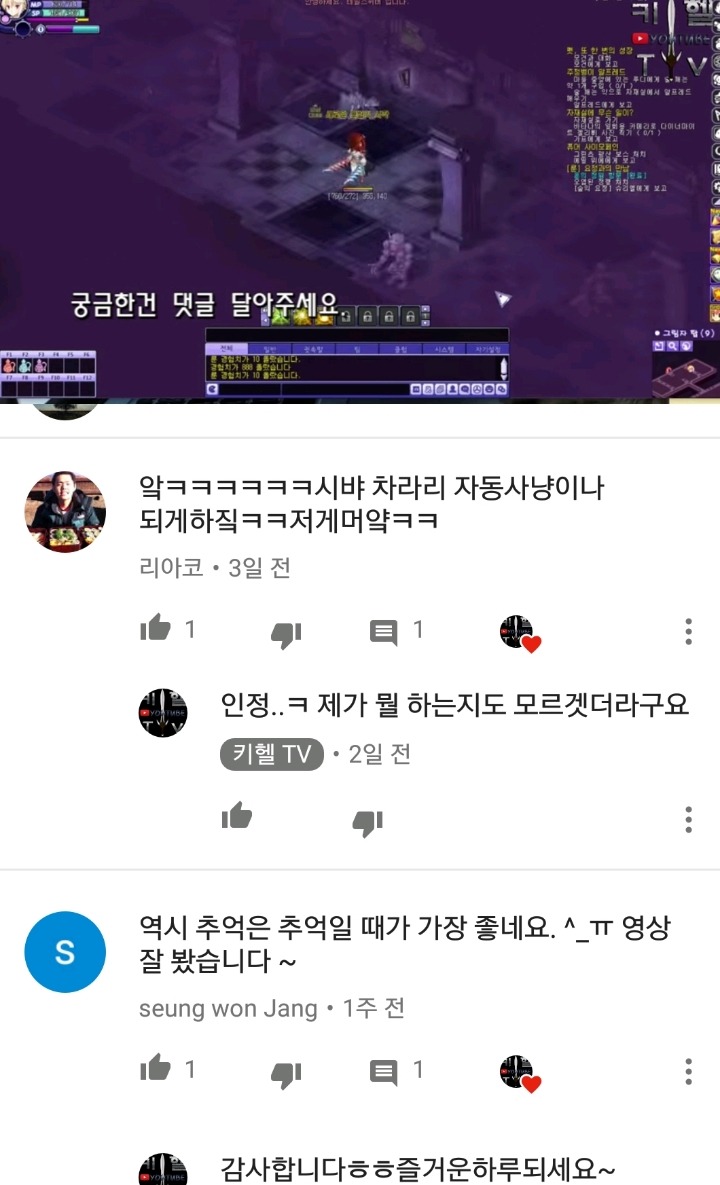Open reply thread on seung won Jang's comment
The height and width of the screenshot is (1185, 720).
[x=384, y=1071]
